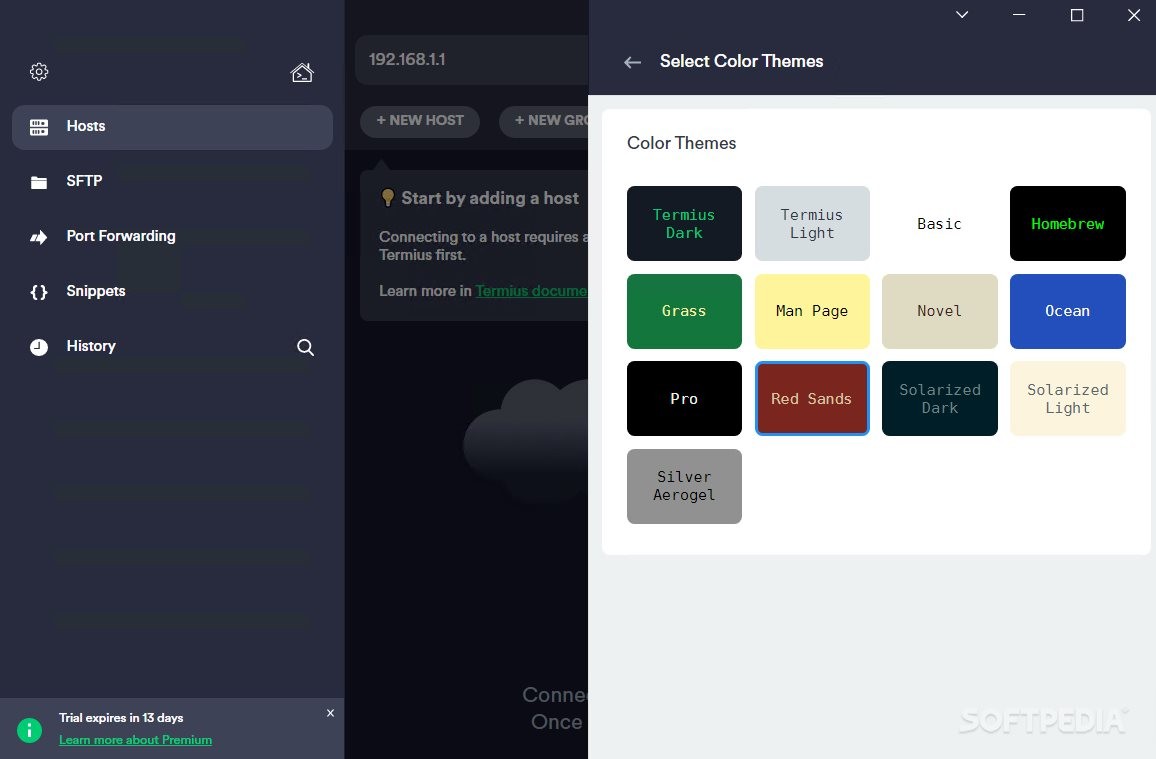The width and height of the screenshot is (1156, 759).
Task: Go back from Select Color Themes
Action: (633, 63)
